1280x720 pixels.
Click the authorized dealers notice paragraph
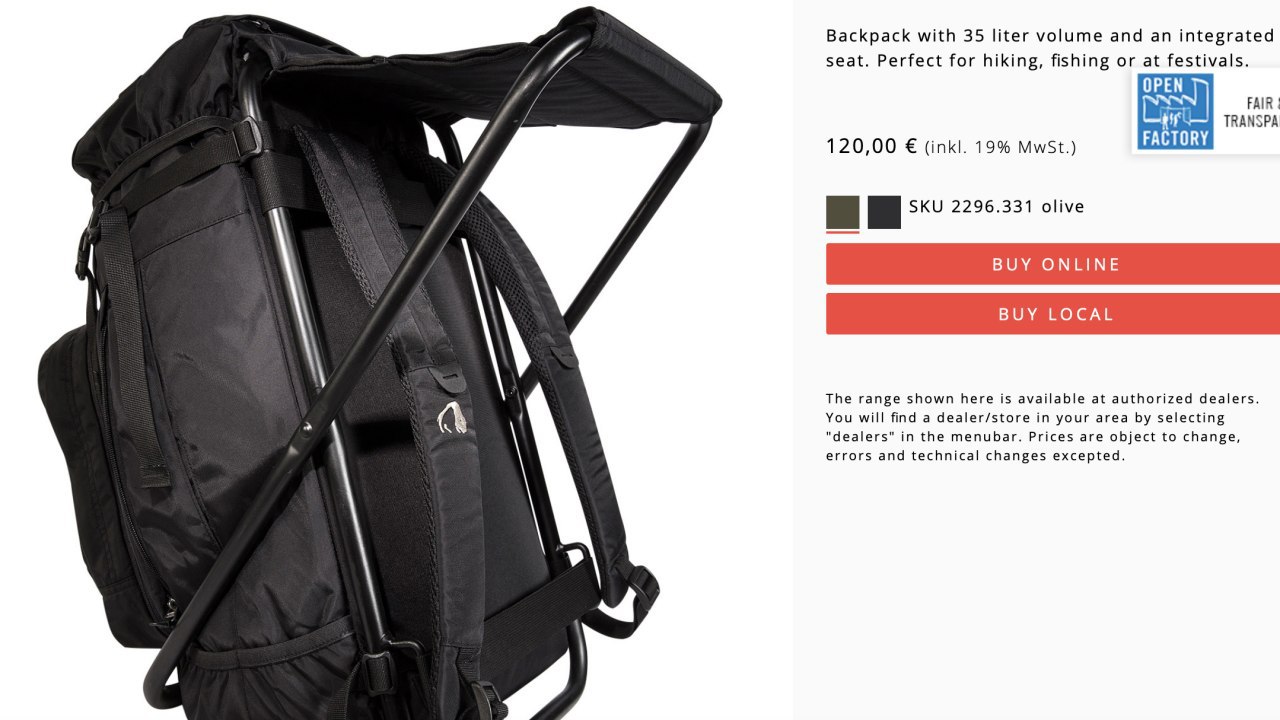click(1042, 427)
